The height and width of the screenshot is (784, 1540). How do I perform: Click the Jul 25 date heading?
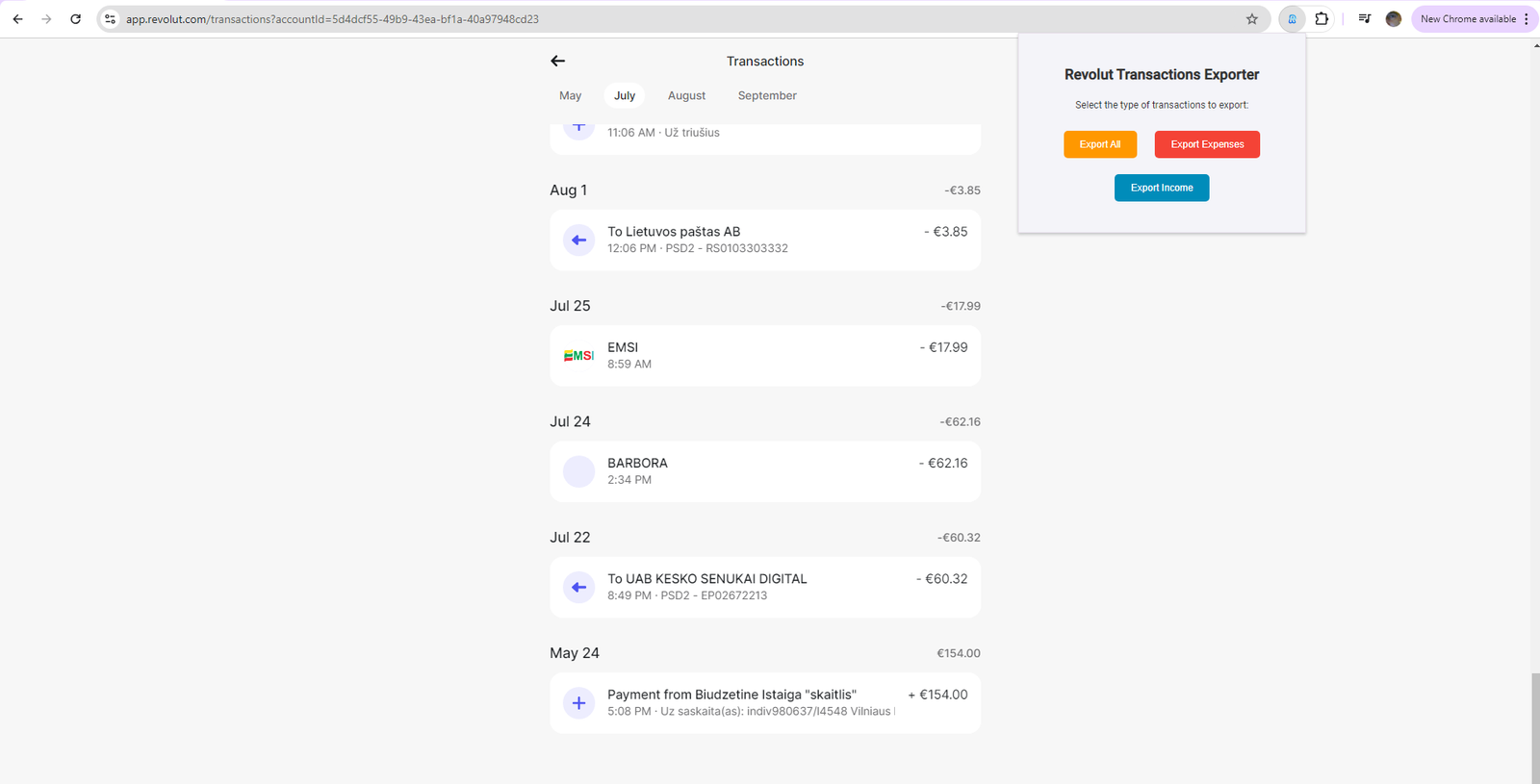click(570, 306)
